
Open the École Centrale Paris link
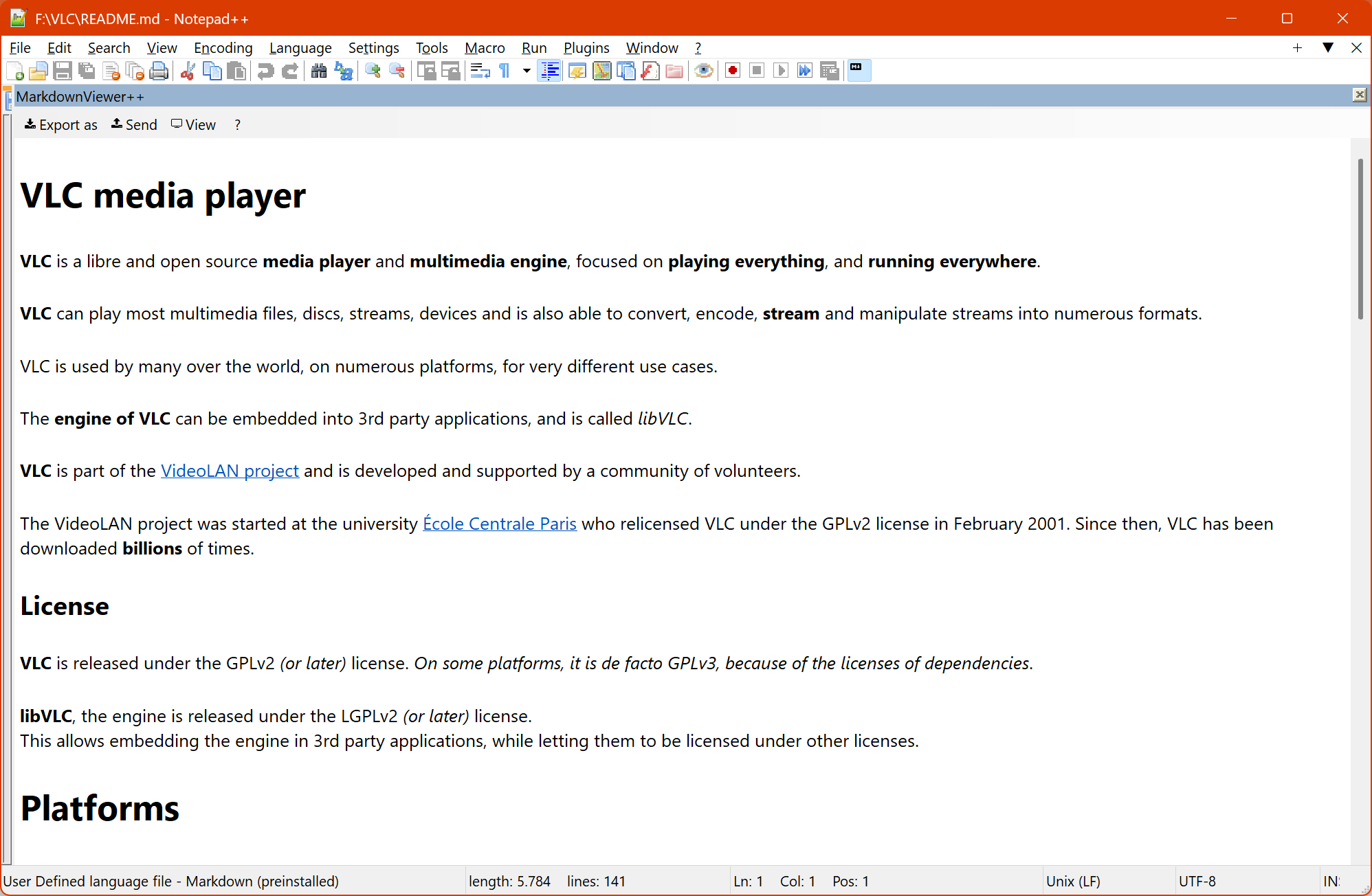tap(499, 524)
